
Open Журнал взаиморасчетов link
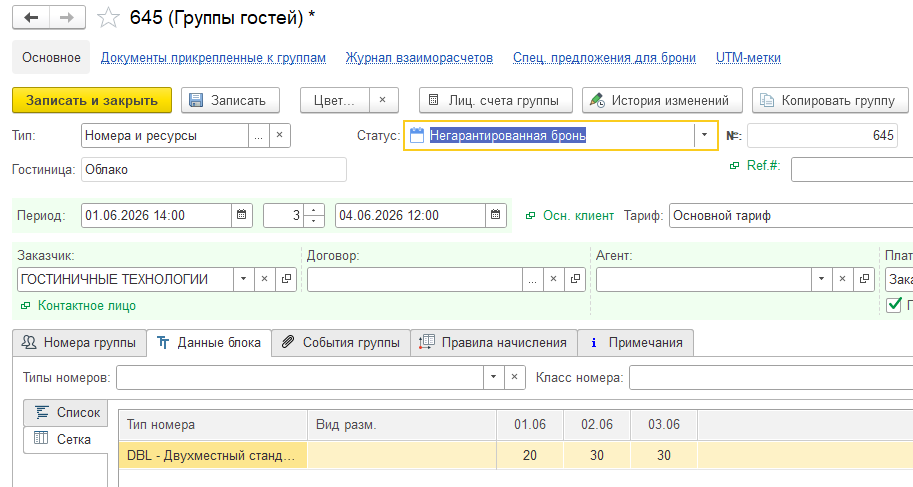(x=419, y=58)
